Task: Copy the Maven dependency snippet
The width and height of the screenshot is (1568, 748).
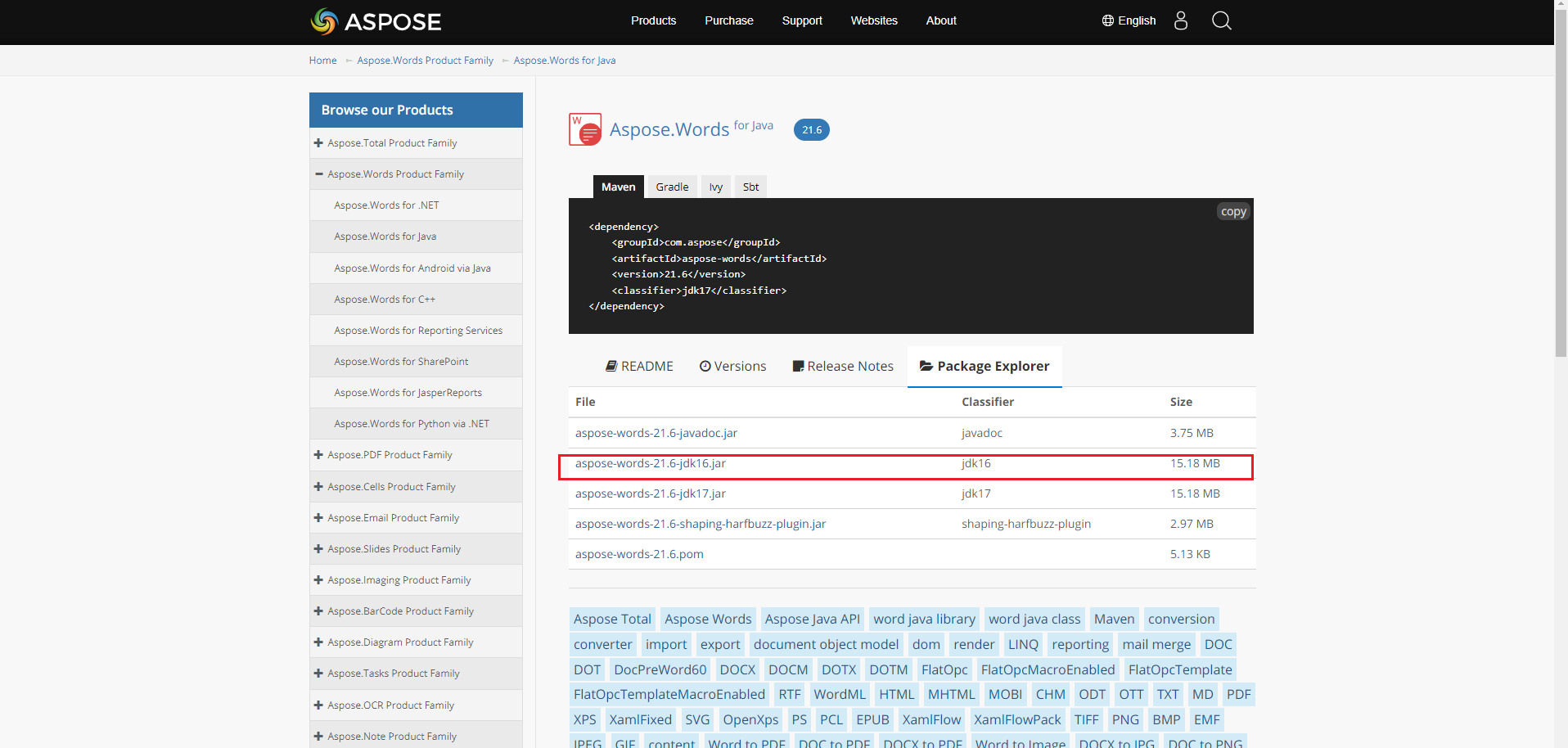Action: (x=1233, y=211)
